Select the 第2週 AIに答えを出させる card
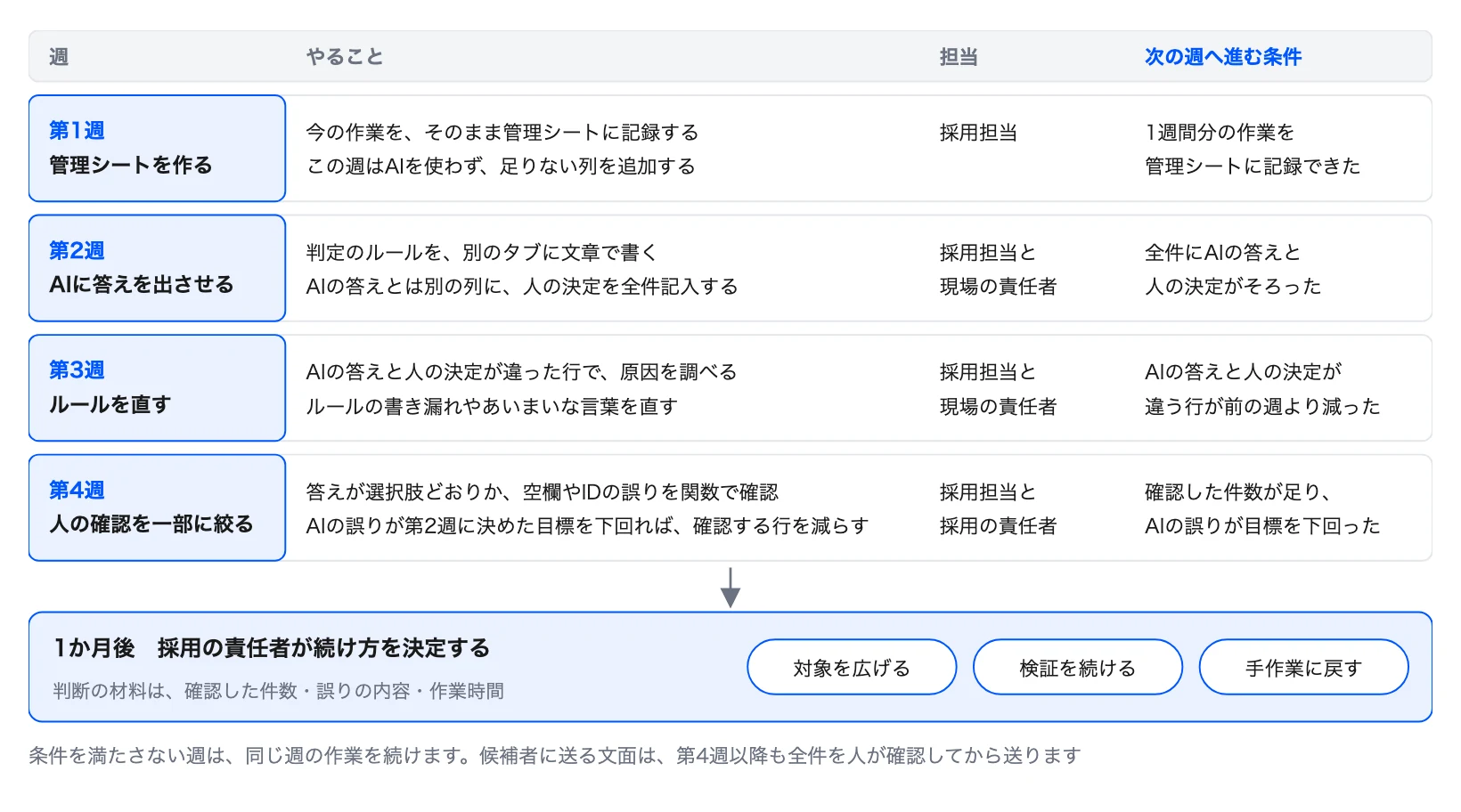 tap(157, 268)
